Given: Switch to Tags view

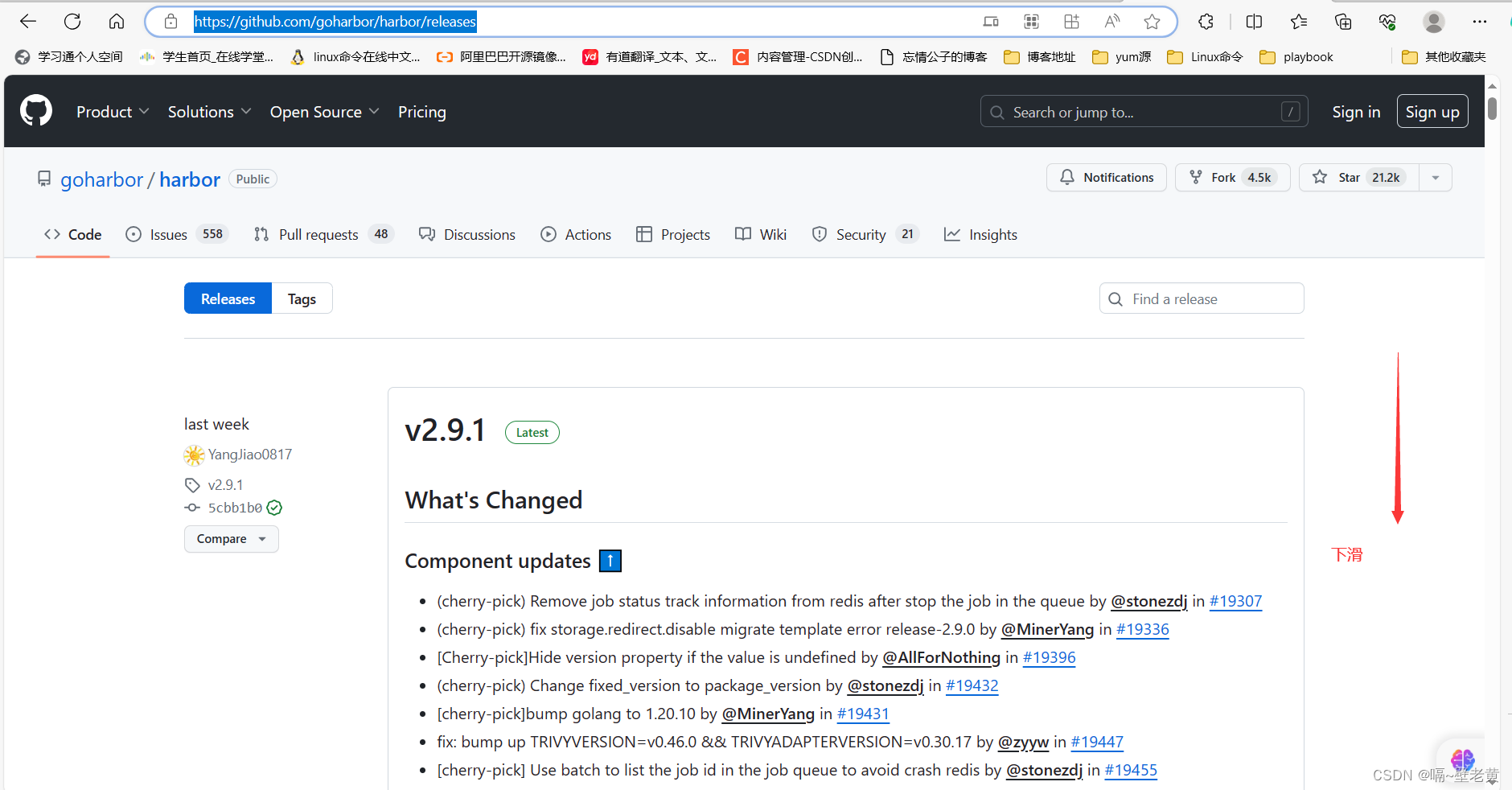Looking at the screenshot, I should [x=302, y=298].
